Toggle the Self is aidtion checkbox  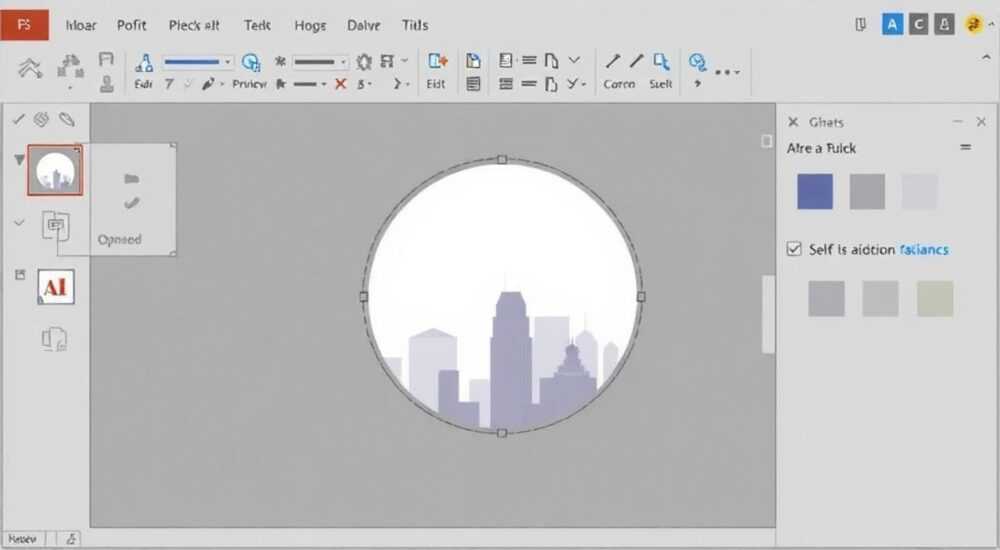coord(794,249)
